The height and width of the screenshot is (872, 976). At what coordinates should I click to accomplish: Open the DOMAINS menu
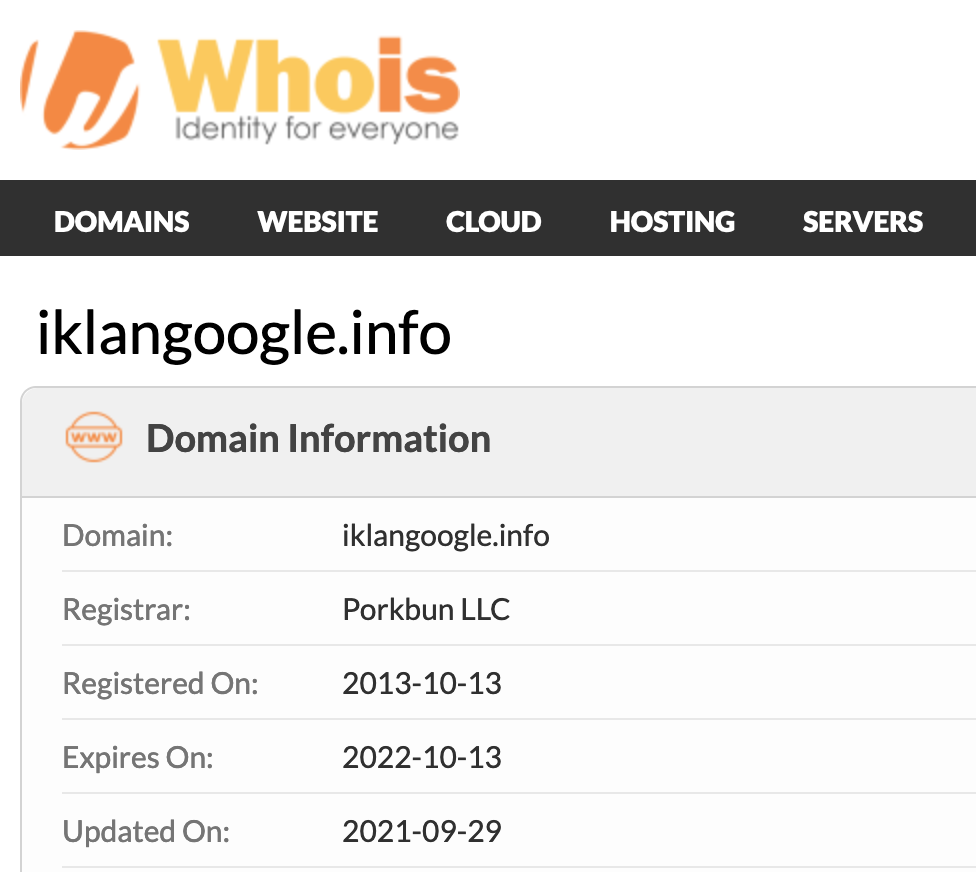[122, 221]
